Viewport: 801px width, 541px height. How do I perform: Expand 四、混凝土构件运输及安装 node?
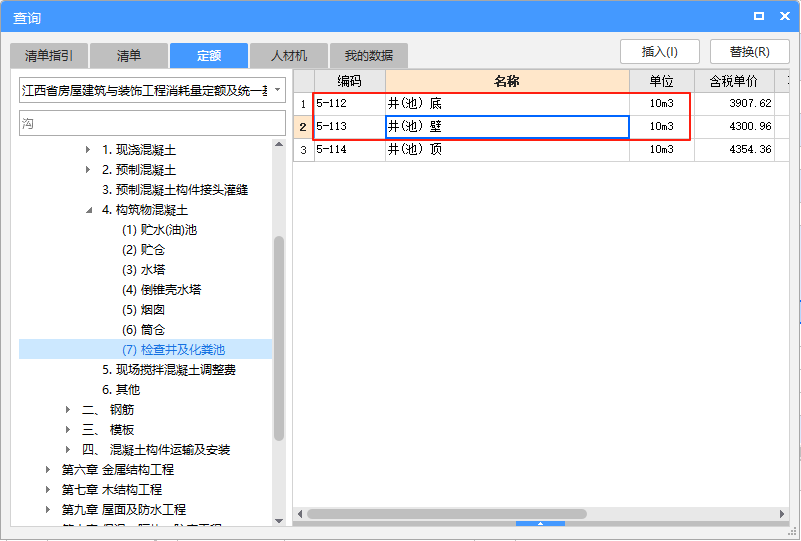[68, 449]
